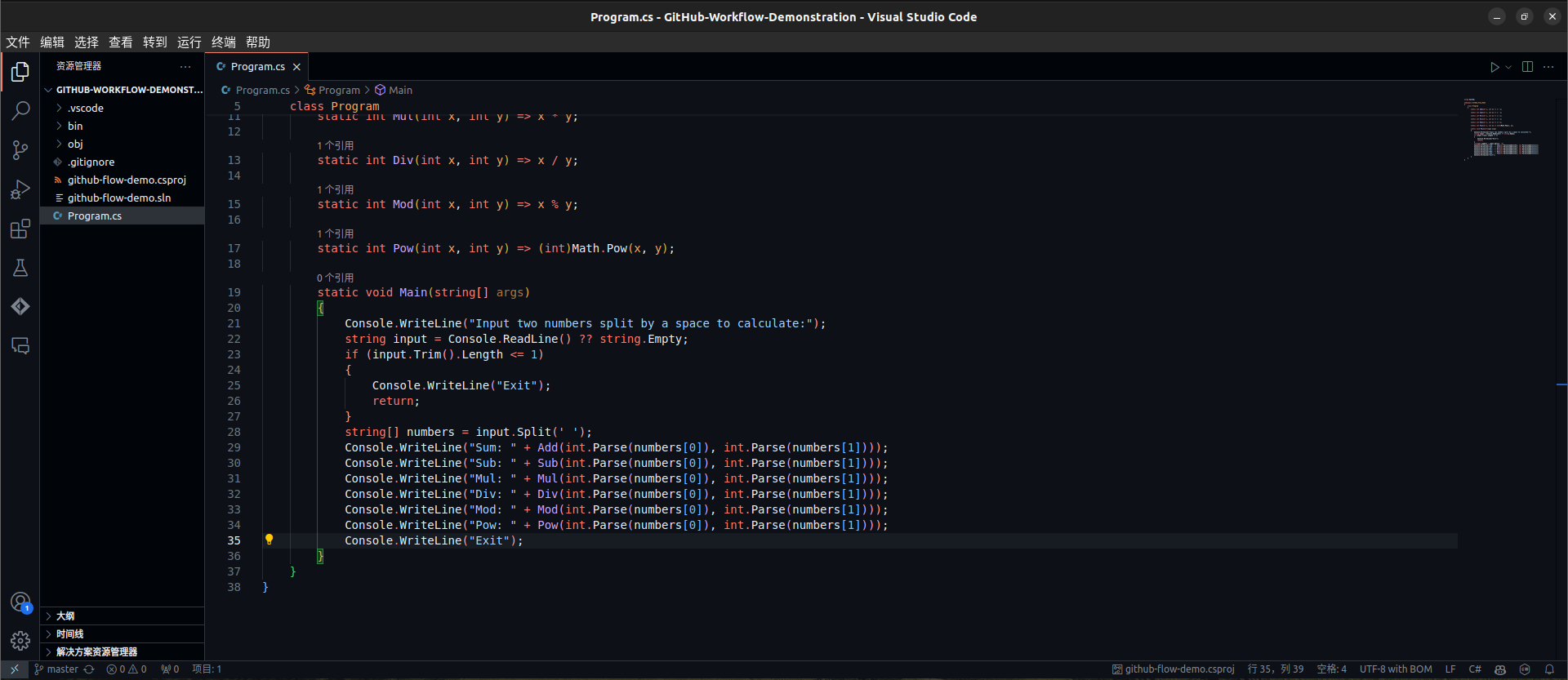
Task: Open the 文件 menu
Action: [18, 42]
